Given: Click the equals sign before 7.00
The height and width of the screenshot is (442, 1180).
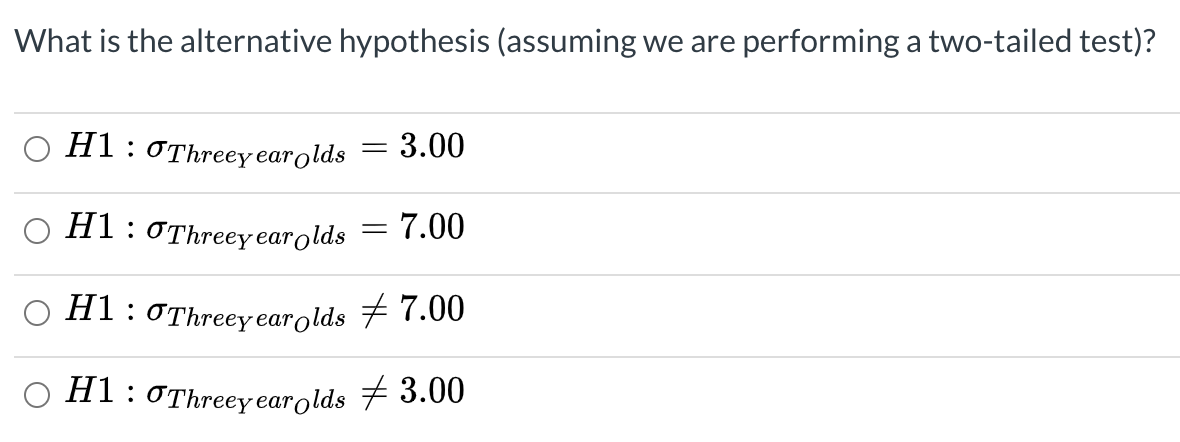Looking at the screenshot, I should coord(372,230).
